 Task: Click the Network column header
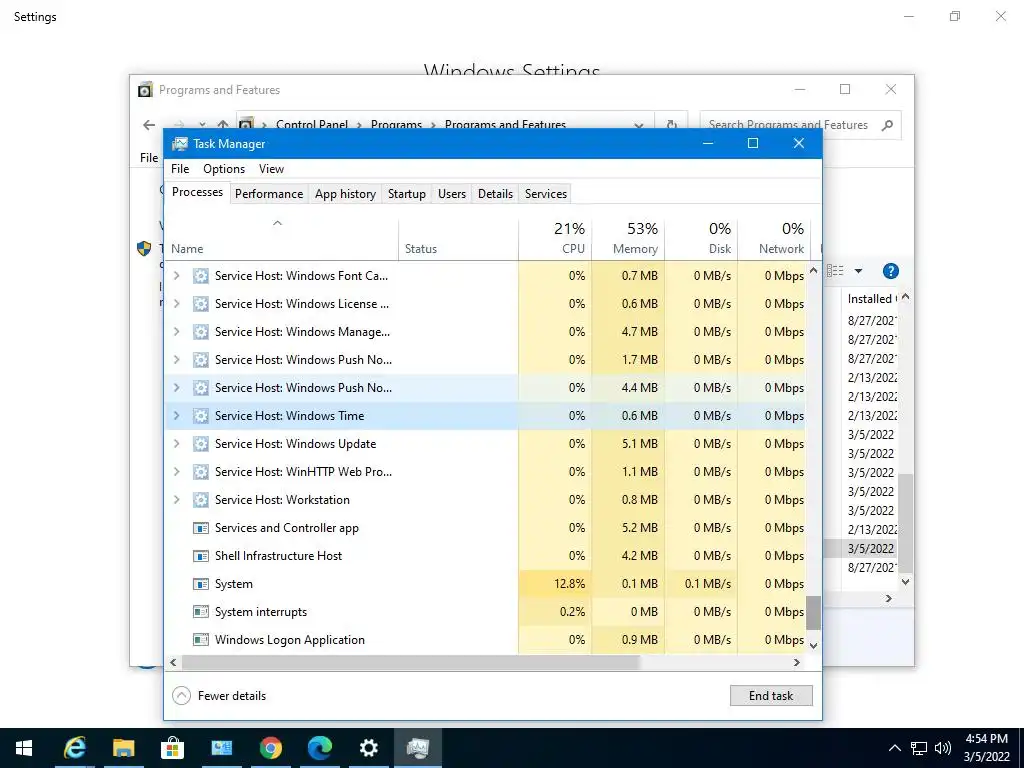[775, 239]
